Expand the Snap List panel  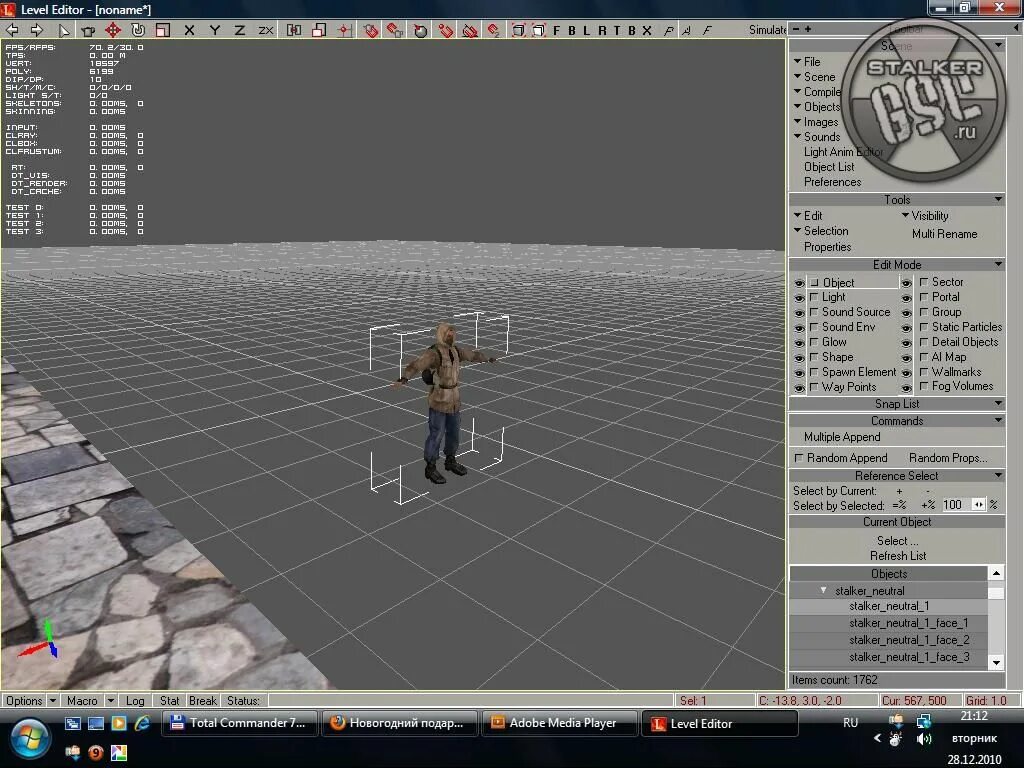pyautogui.click(x=998, y=404)
